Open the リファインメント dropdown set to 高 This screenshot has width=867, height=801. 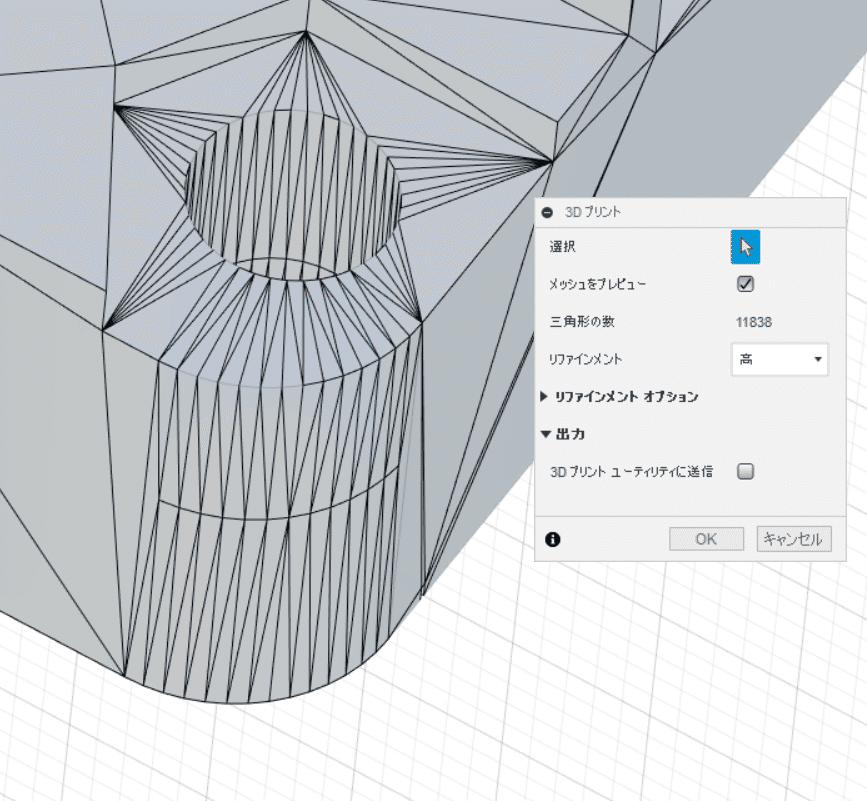point(780,359)
